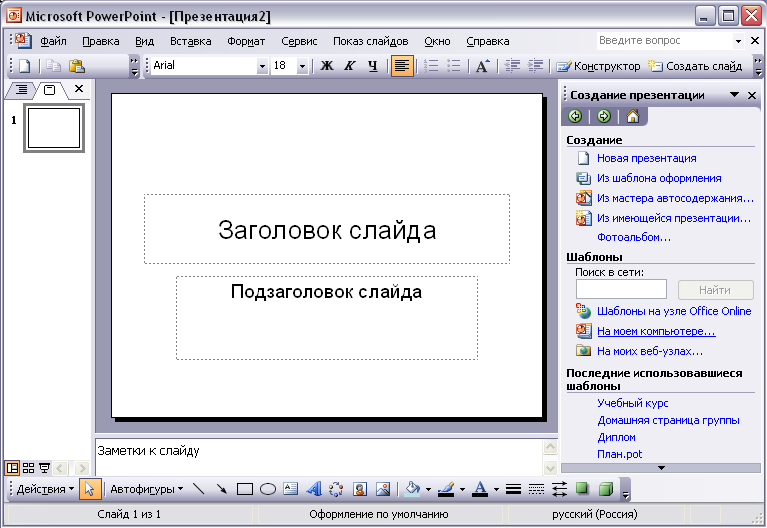The height and width of the screenshot is (528, 767).
Task: Open the Вставка menu
Action: pyautogui.click(x=191, y=42)
